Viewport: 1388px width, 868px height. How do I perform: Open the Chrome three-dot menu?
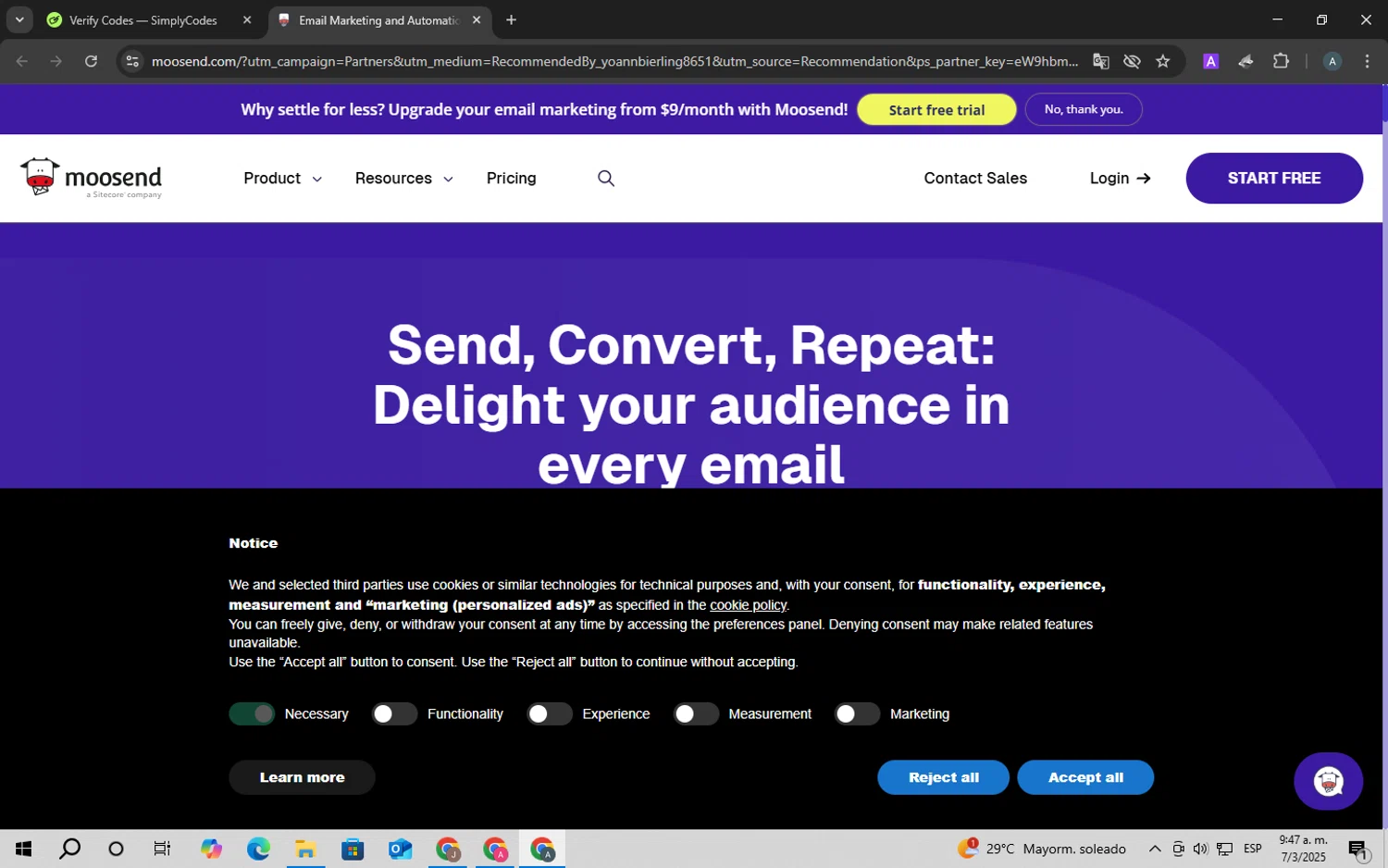1367,61
